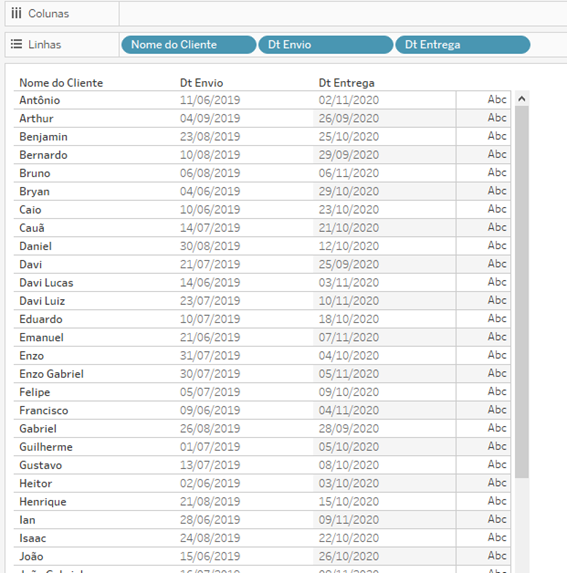Select date 04/09/2019 for Arthur

(x=210, y=118)
